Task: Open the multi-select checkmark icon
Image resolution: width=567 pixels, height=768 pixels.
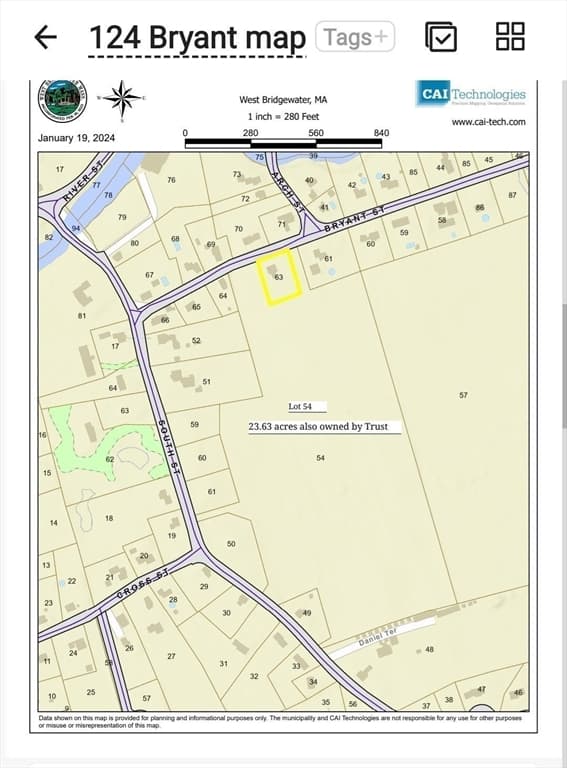Action: pyautogui.click(x=441, y=37)
